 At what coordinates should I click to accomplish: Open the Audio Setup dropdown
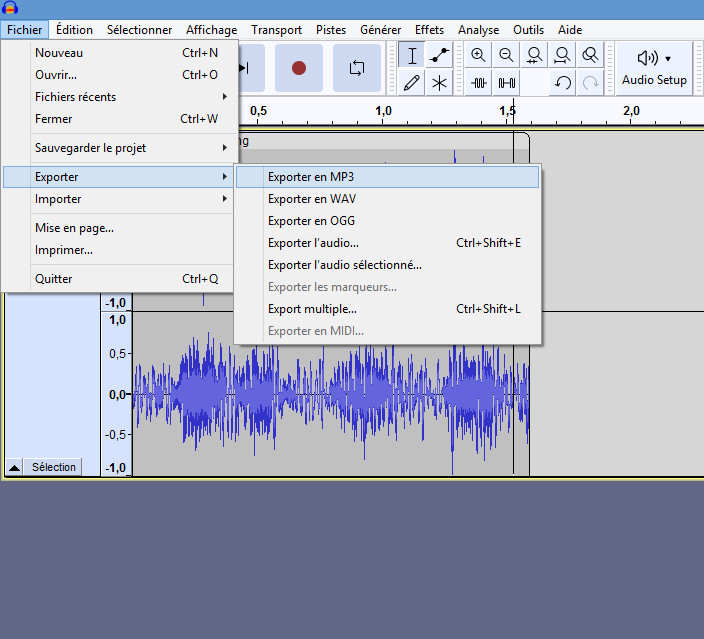click(656, 68)
